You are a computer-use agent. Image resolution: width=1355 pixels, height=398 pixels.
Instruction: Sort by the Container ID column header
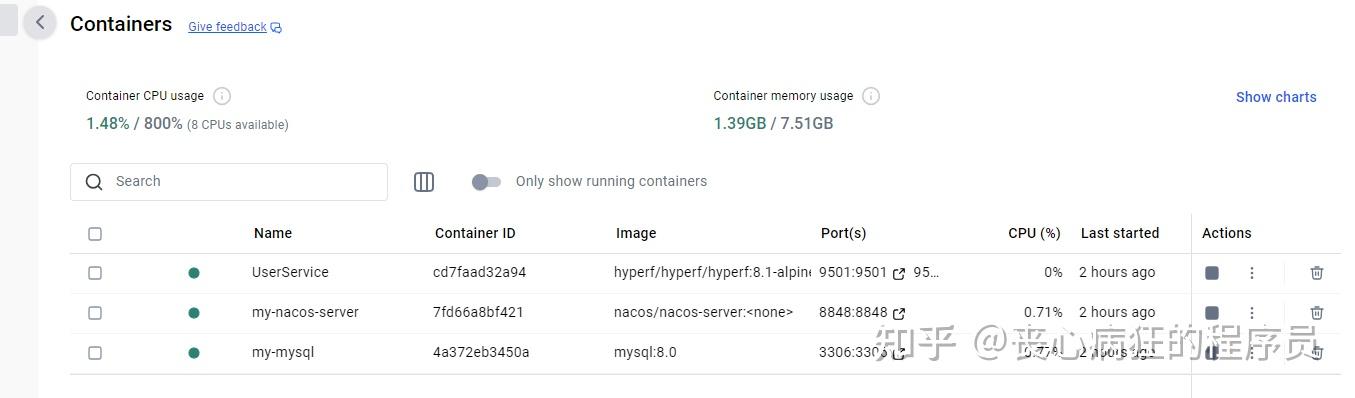pos(475,233)
